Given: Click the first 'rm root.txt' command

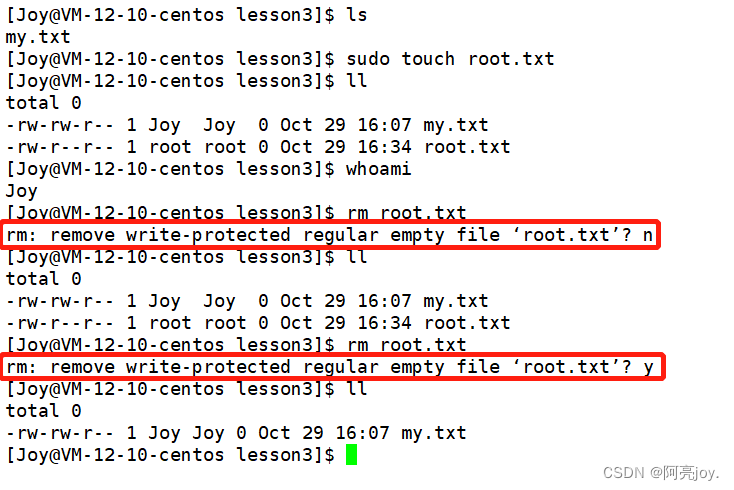Looking at the screenshot, I should pyautogui.click(x=406, y=213).
